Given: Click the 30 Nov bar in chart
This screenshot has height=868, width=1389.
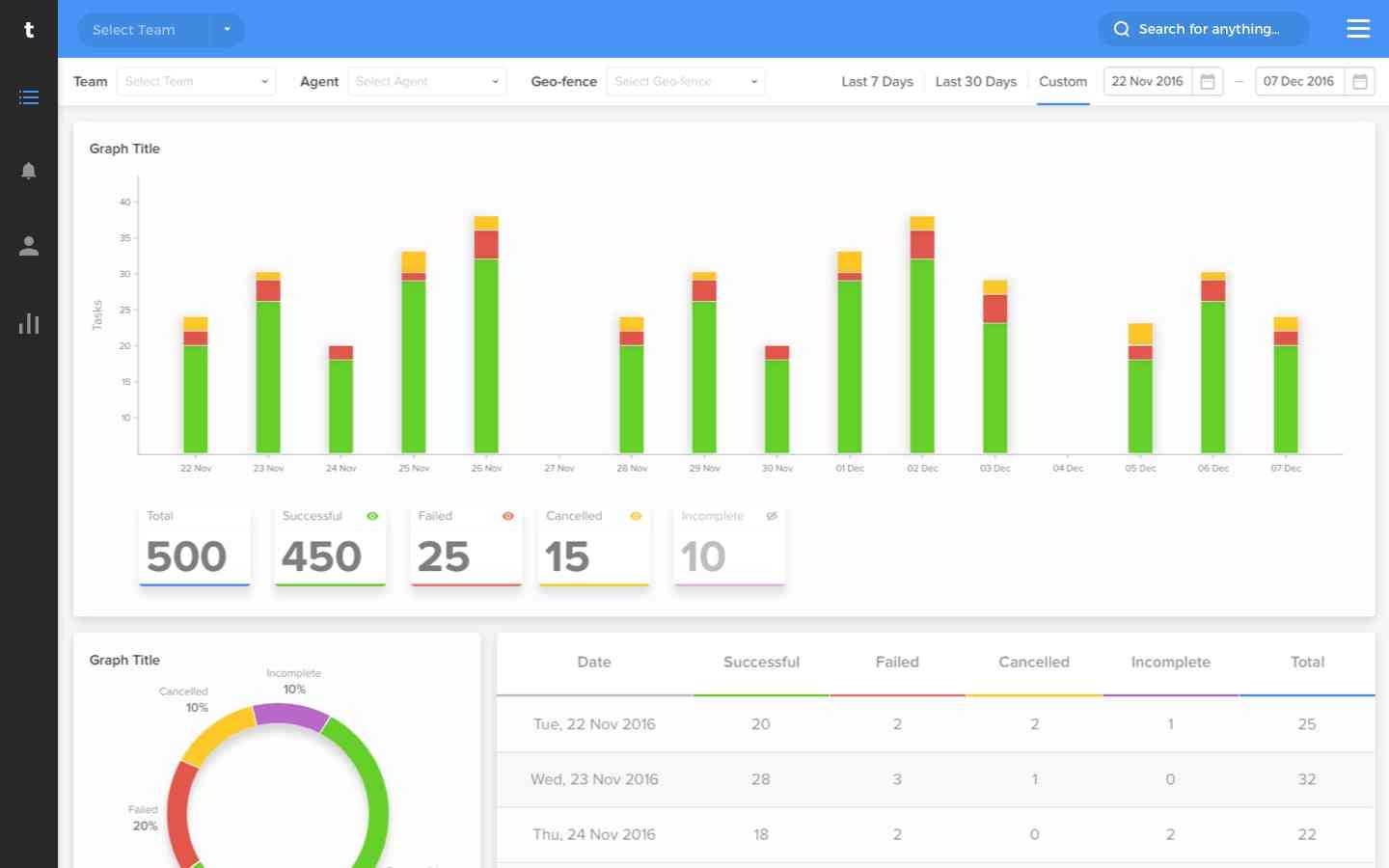Looking at the screenshot, I should point(776,399).
